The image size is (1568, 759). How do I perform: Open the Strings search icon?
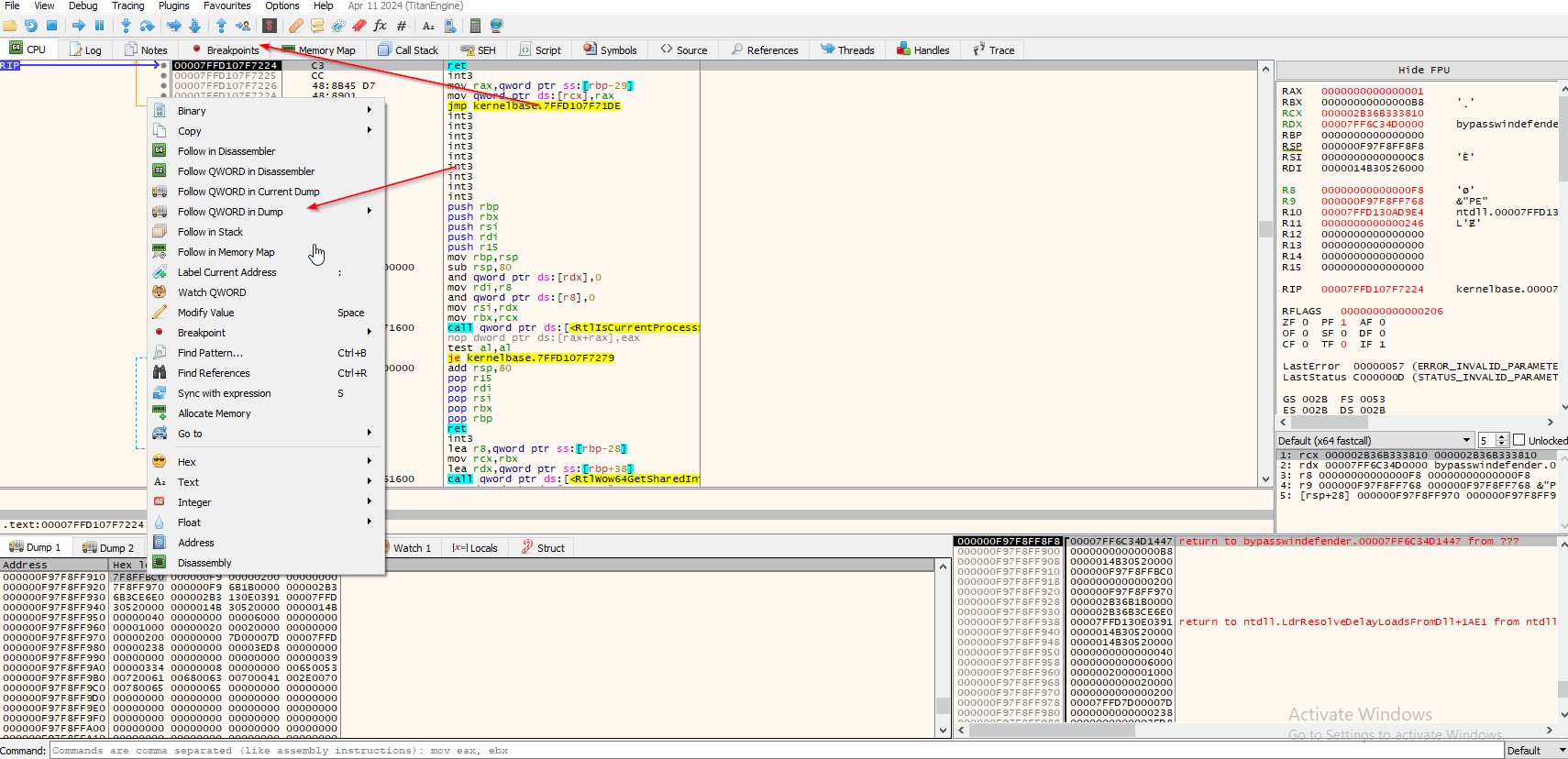tap(428, 26)
